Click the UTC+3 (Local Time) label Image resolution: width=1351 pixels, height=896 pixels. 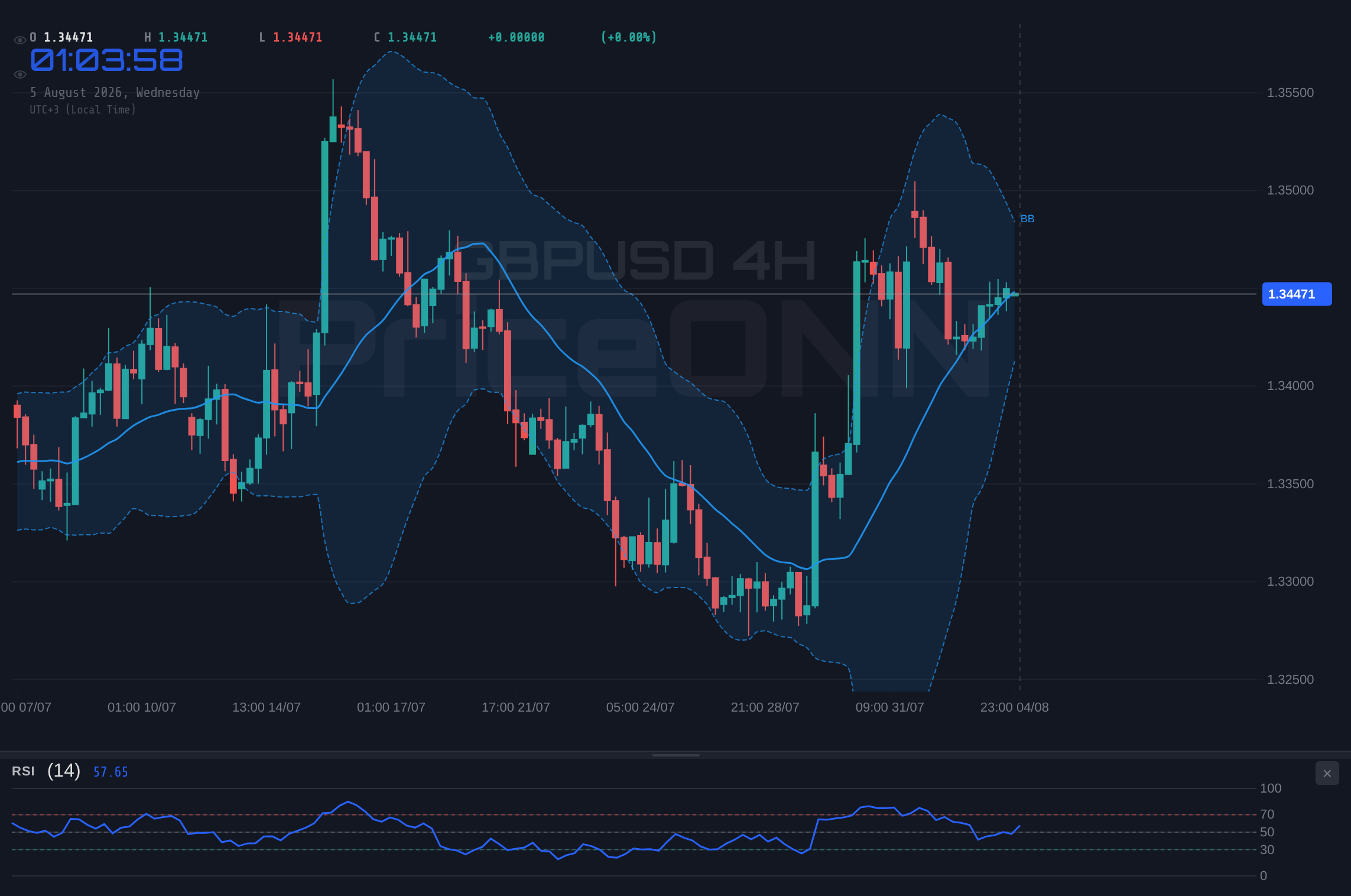(83, 110)
